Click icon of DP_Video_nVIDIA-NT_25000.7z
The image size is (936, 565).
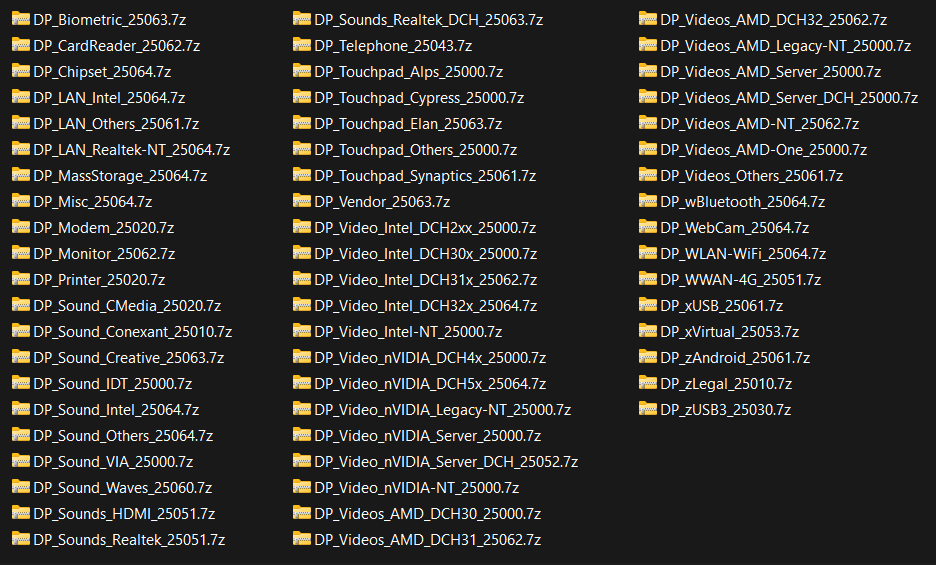[301, 486]
